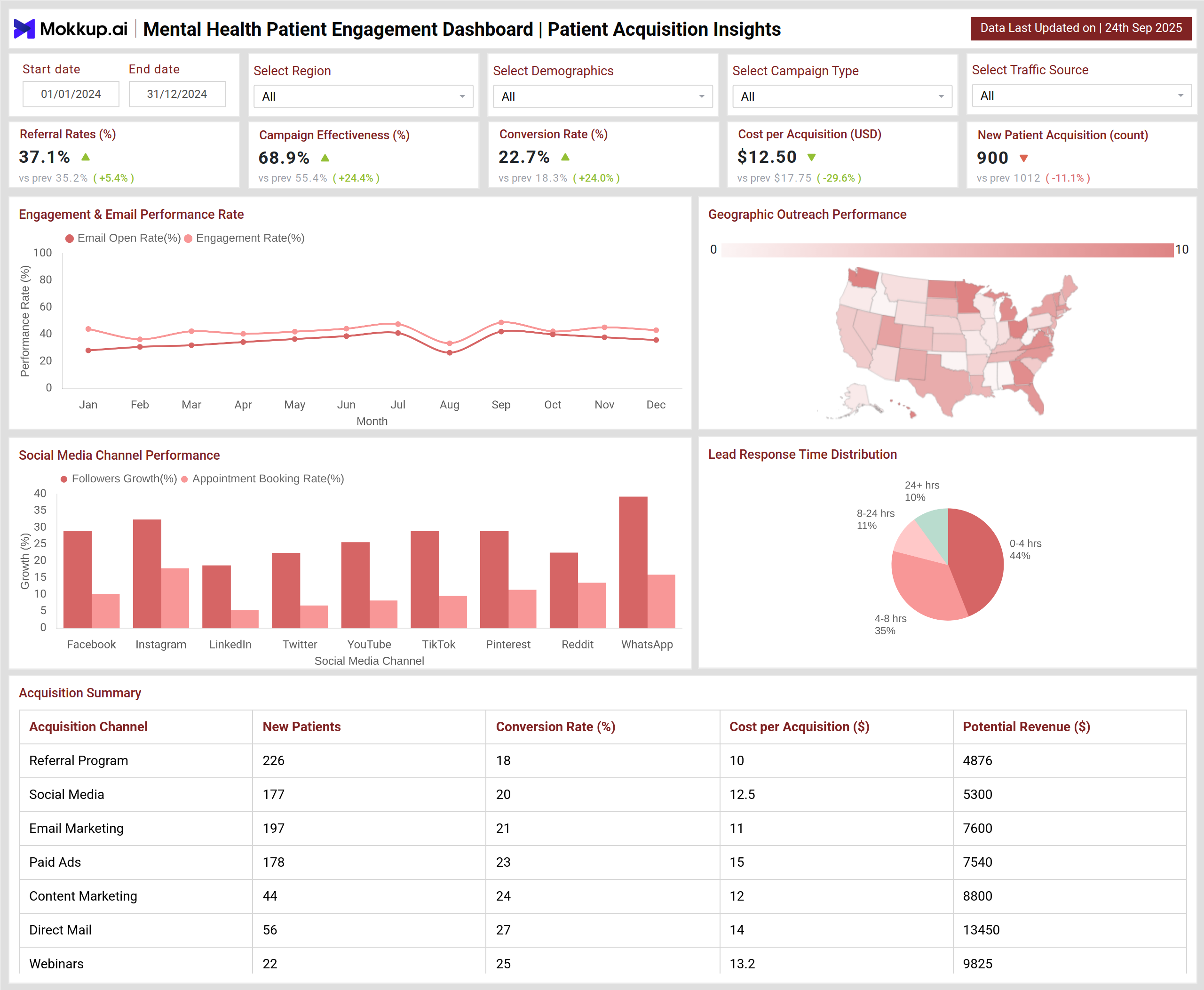Click the New Patient Acquisition red down-arrow
The height and width of the screenshot is (990, 1204).
point(1023,159)
